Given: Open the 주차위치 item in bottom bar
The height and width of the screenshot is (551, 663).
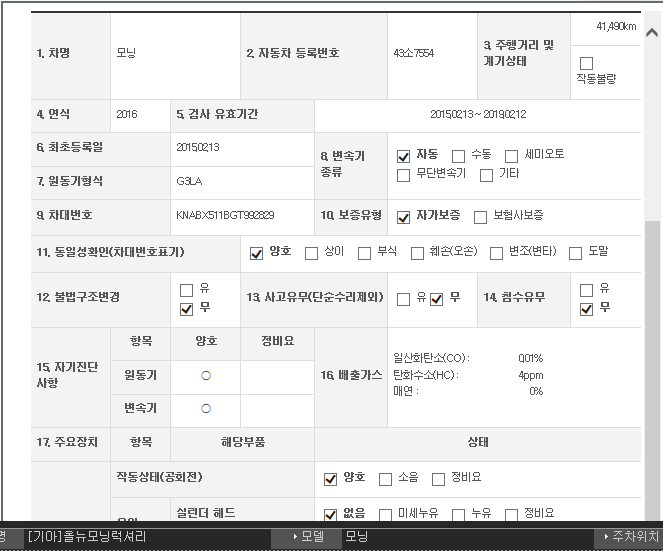Looking at the screenshot, I should [628, 537].
